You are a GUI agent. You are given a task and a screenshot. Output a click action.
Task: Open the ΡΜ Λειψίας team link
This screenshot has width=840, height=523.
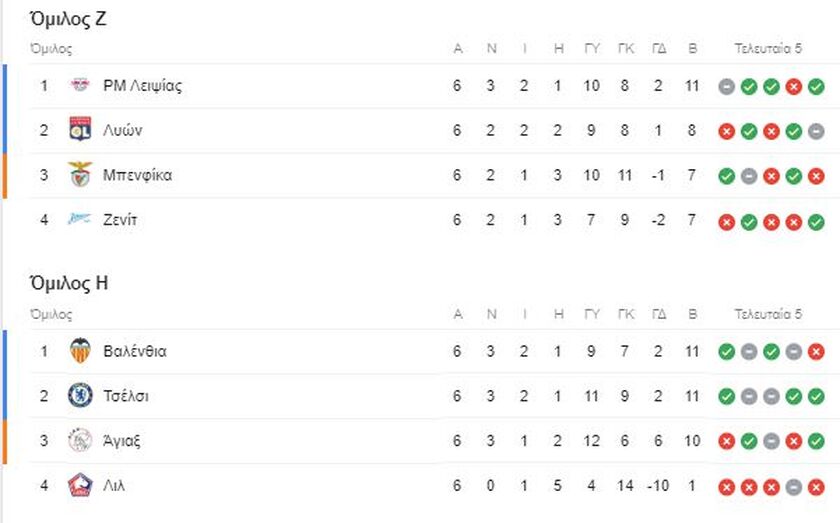142,85
